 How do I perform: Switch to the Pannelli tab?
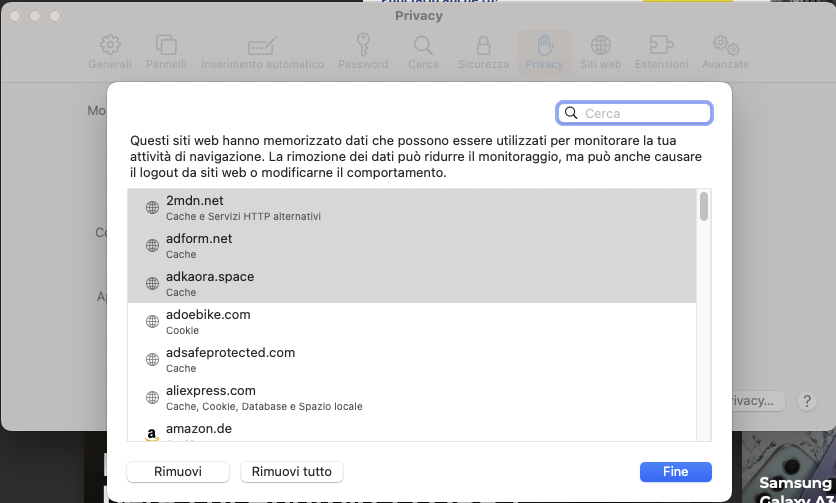[166, 52]
